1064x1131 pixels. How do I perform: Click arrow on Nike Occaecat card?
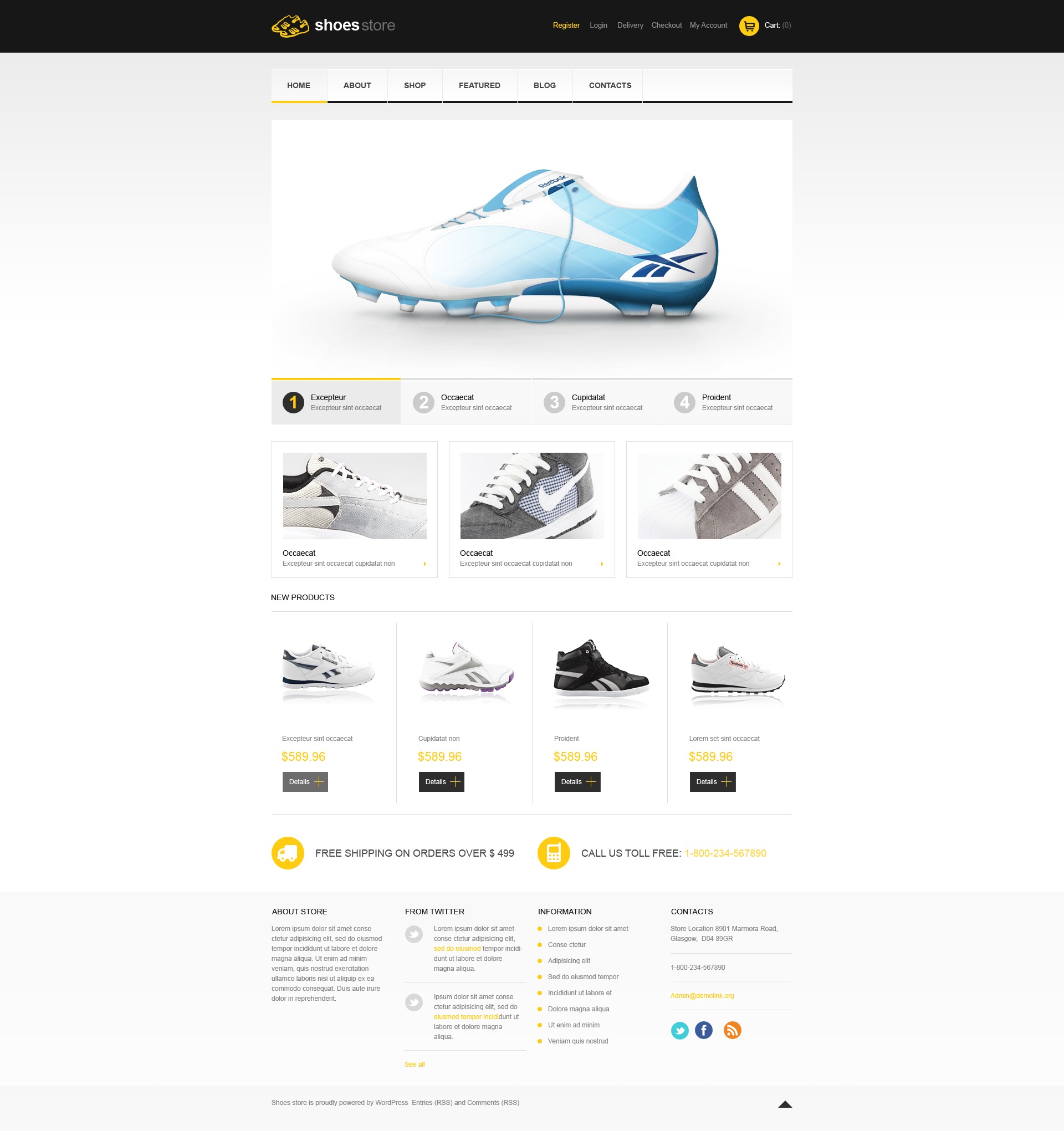click(x=602, y=564)
